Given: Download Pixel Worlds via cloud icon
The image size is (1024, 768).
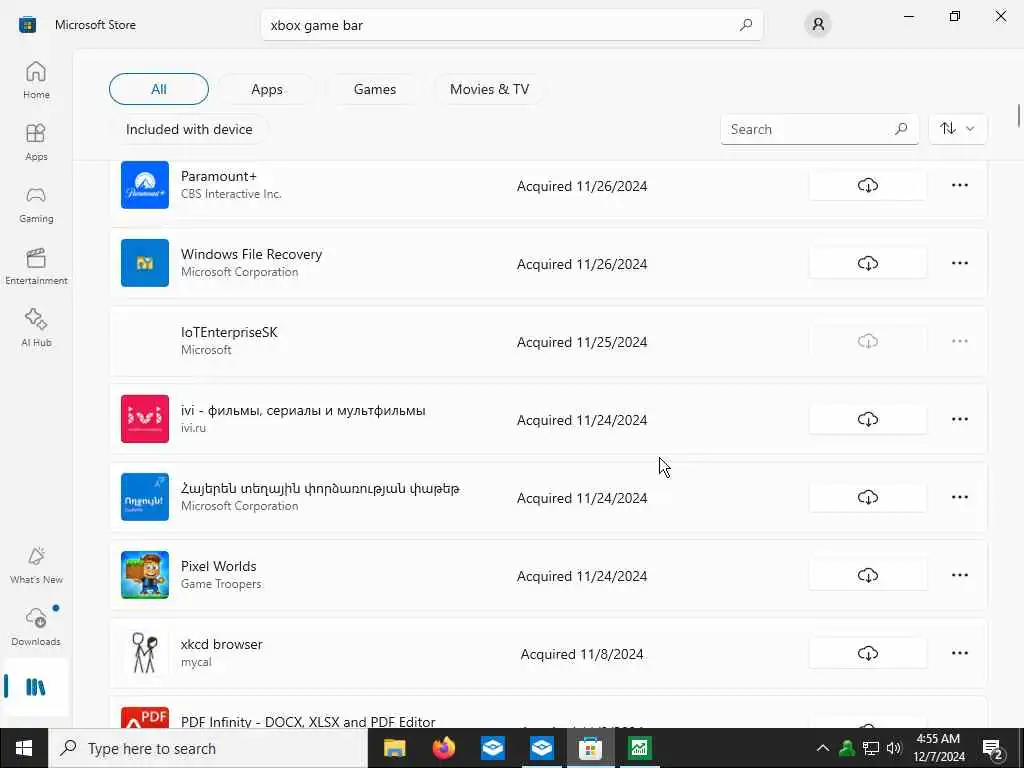Looking at the screenshot, I should coord(867,575).
